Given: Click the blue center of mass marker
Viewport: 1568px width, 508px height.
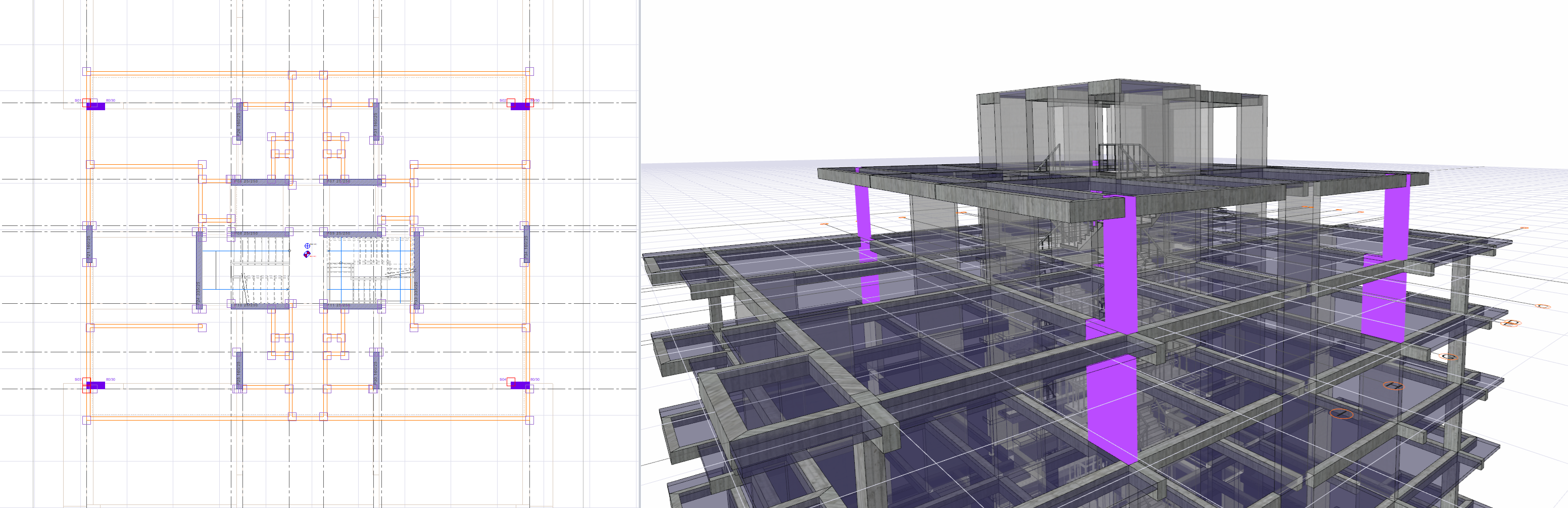Looking at the screenshot, I should coord(308,246).
